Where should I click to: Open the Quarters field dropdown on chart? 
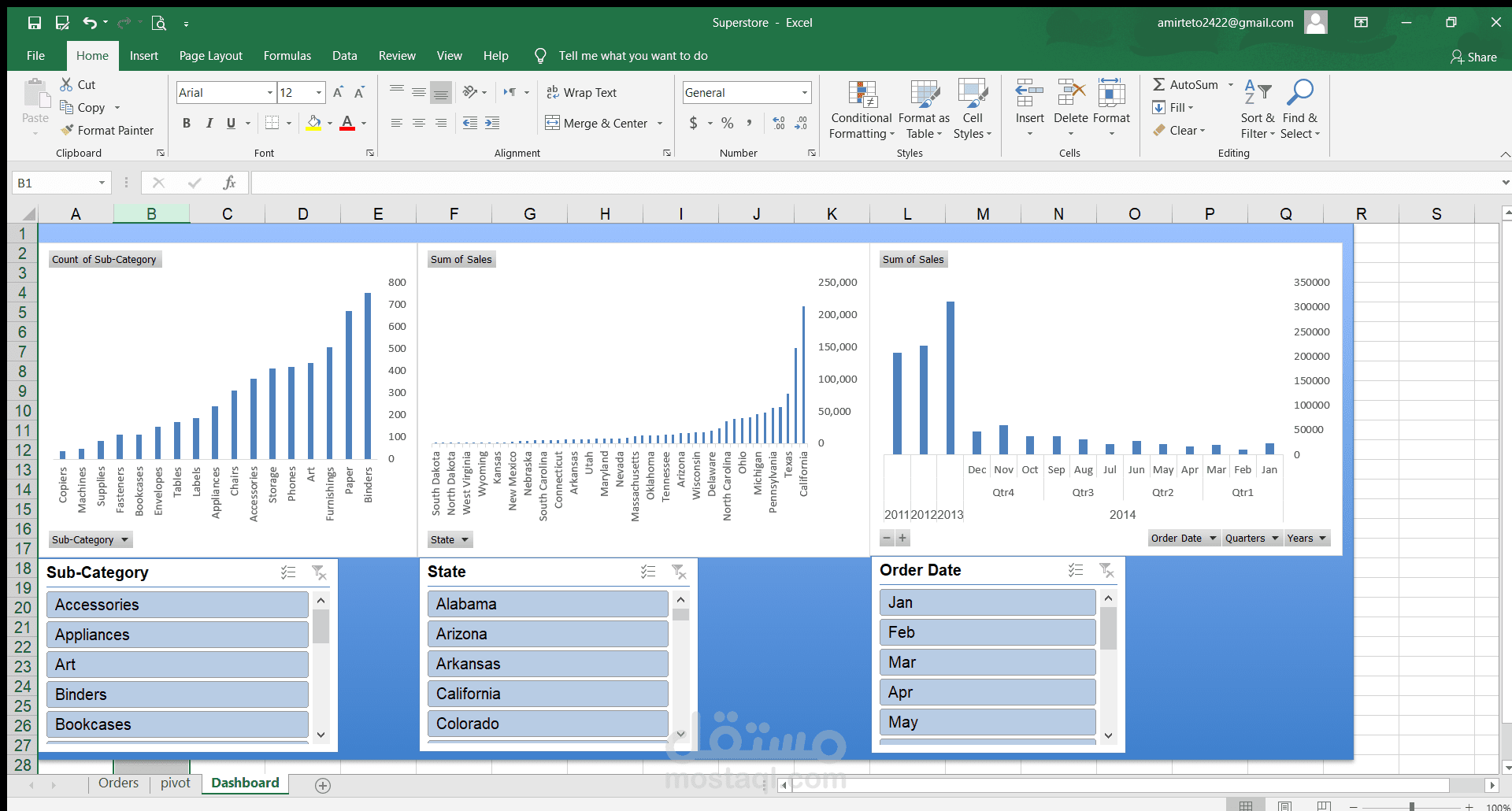[x=1251, y=539]
